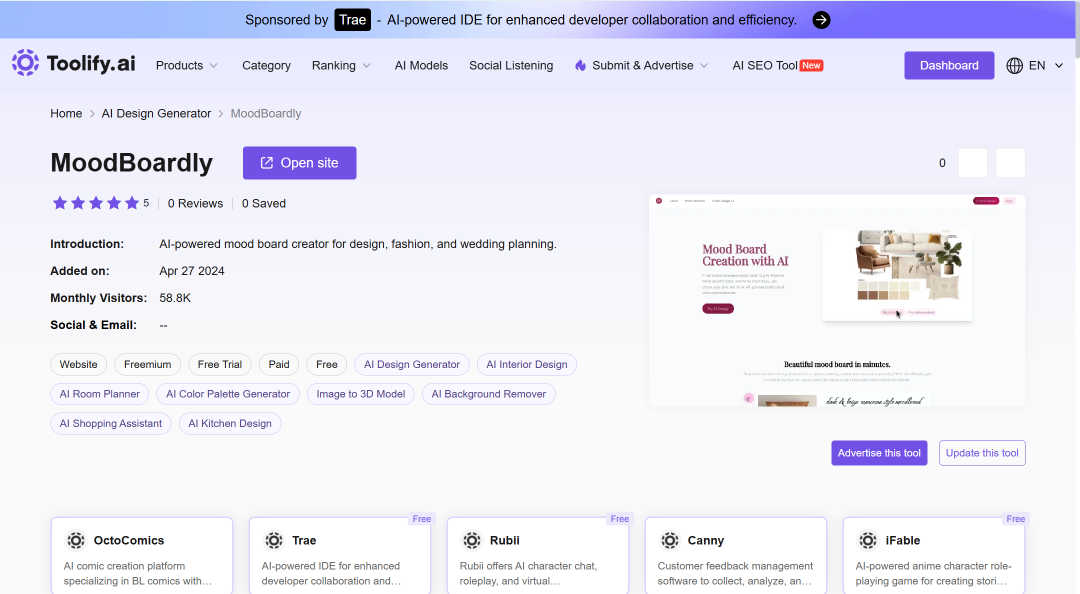Click AI Design Generator breadcrumb link
The height and width of the screenshot is (594, 1080).
(156, 114)
